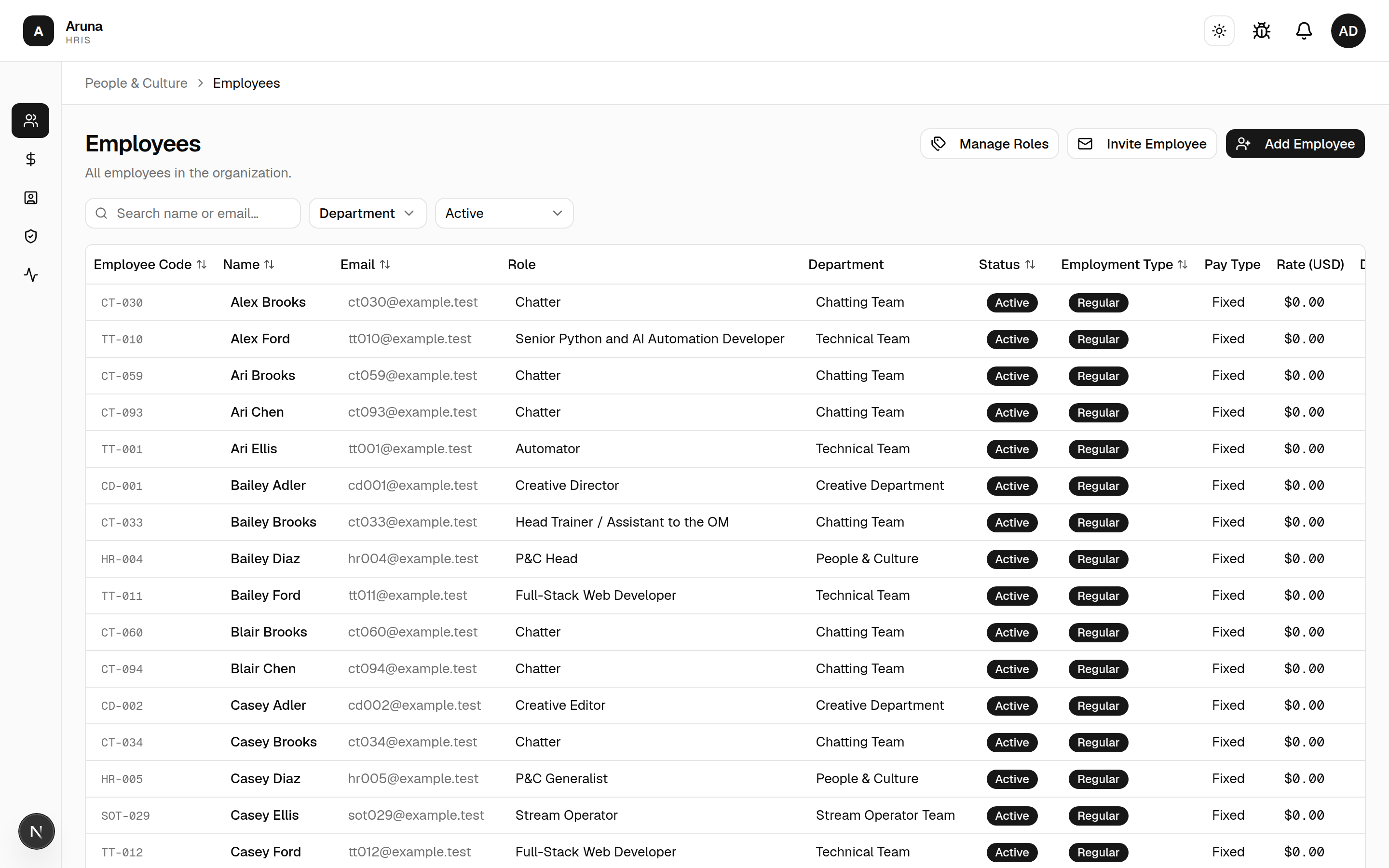Open Alex Ford employee name
This screenshot has width=1389, height=868.
pos(260,339)
